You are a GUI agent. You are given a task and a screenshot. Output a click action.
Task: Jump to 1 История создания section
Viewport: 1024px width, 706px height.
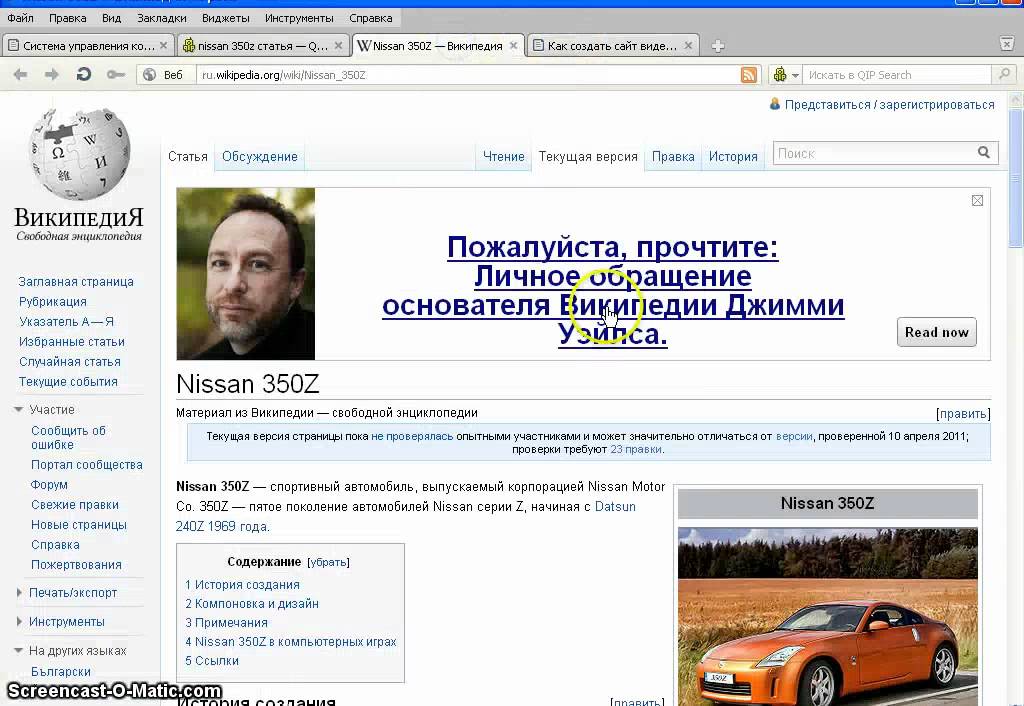tap(242, 585)
